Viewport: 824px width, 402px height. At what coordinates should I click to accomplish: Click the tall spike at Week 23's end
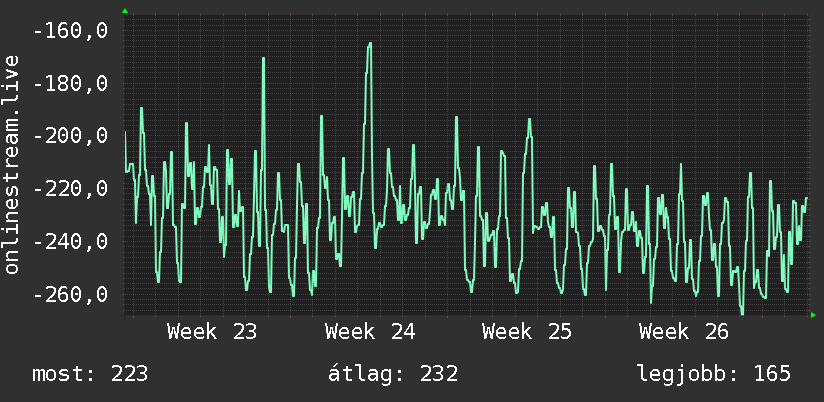[263, 58]
